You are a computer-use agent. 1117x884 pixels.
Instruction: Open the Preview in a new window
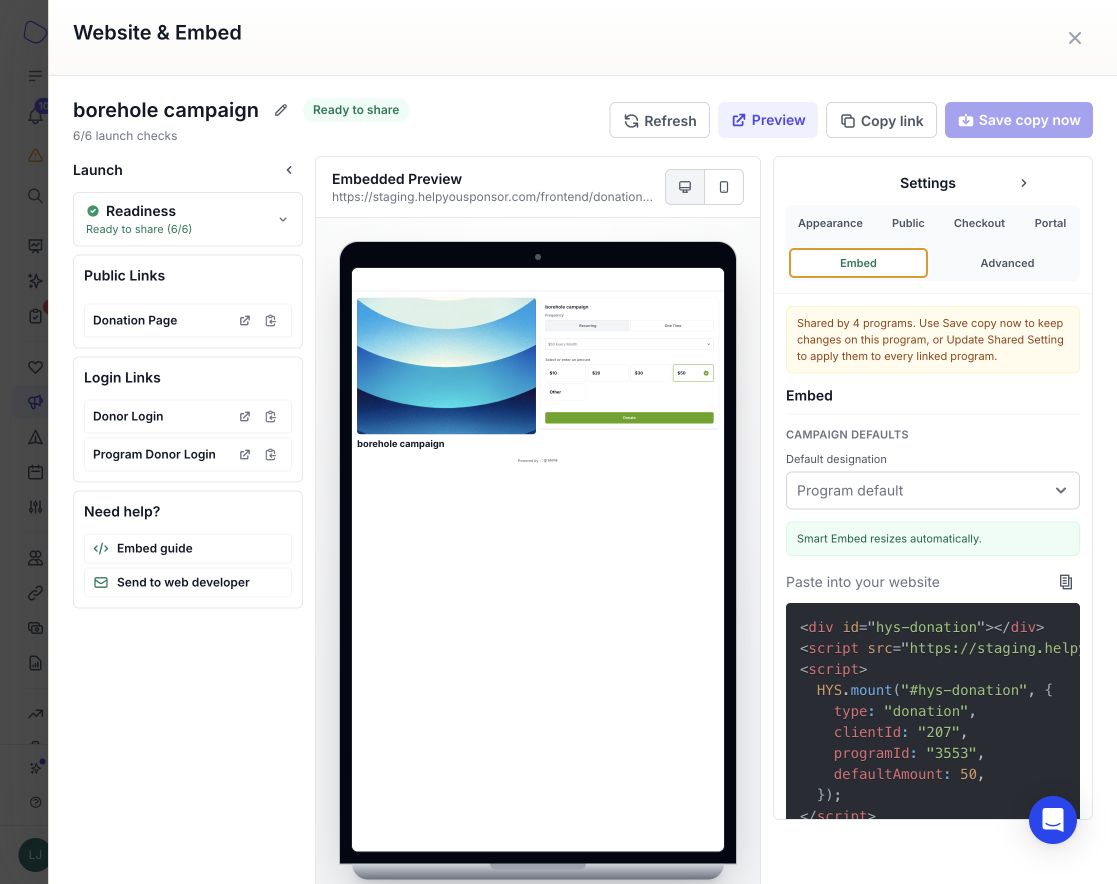768,120
